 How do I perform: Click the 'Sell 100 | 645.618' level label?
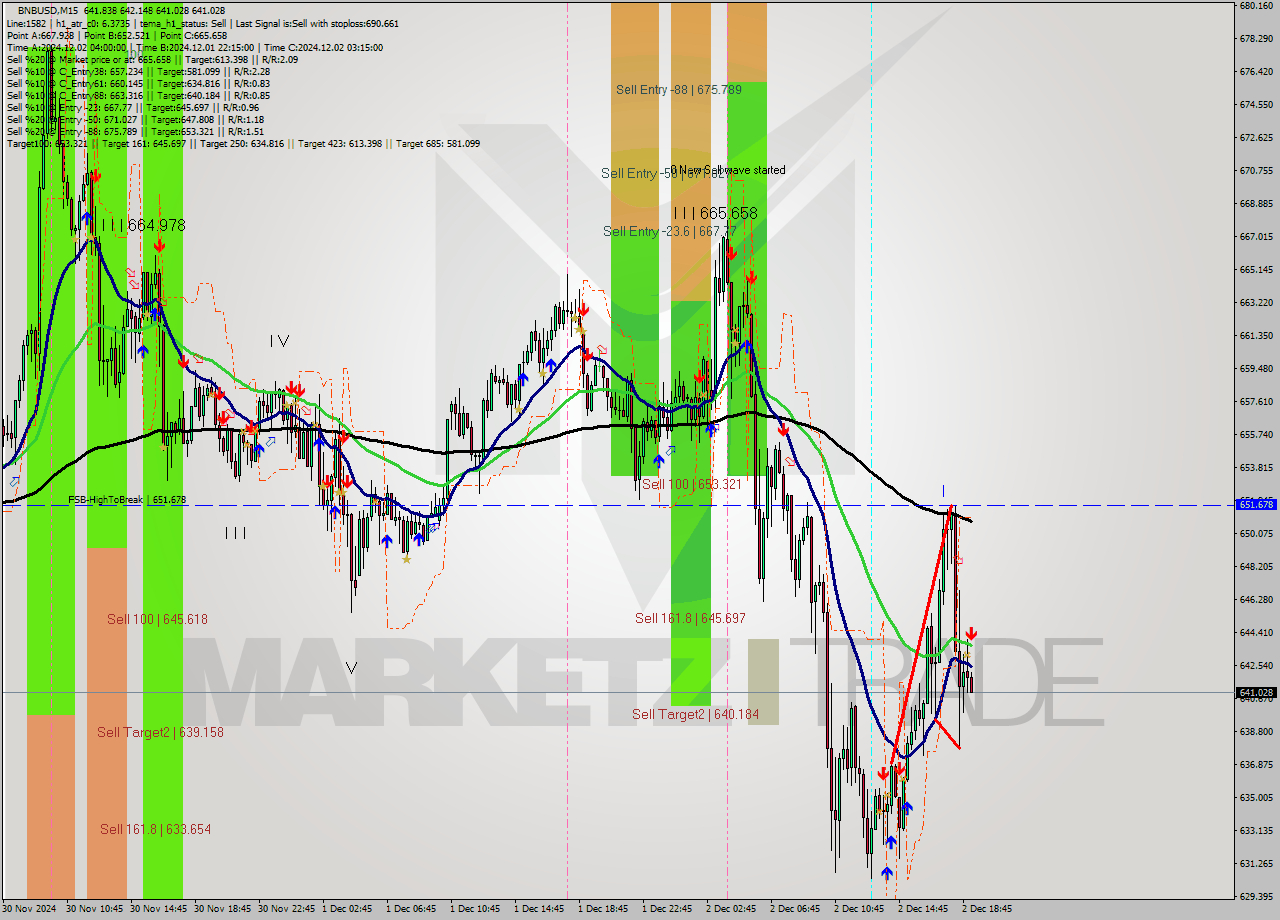coord(157,619)
